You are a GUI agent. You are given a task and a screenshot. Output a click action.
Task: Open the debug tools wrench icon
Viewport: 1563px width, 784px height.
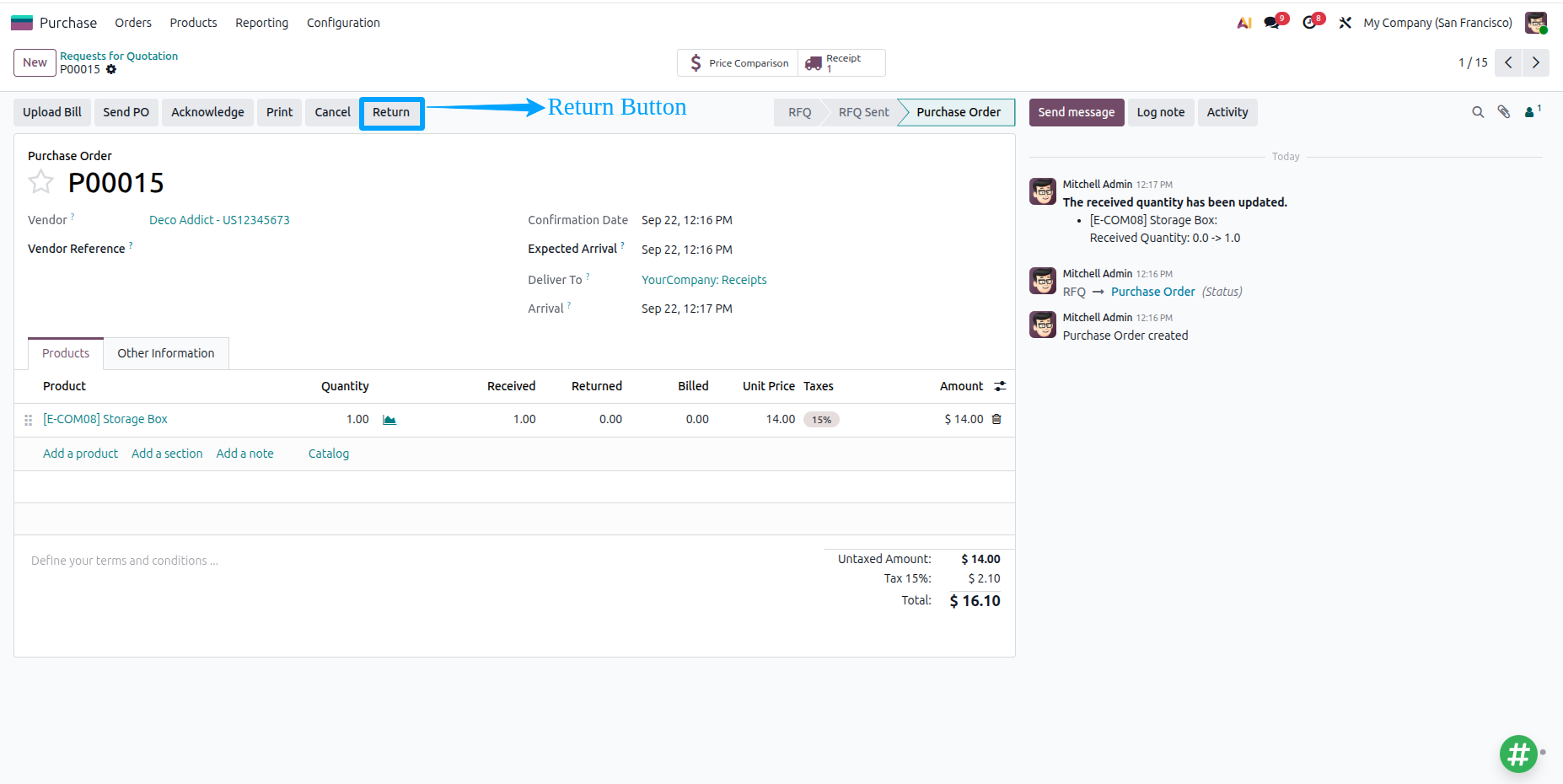1345,23
